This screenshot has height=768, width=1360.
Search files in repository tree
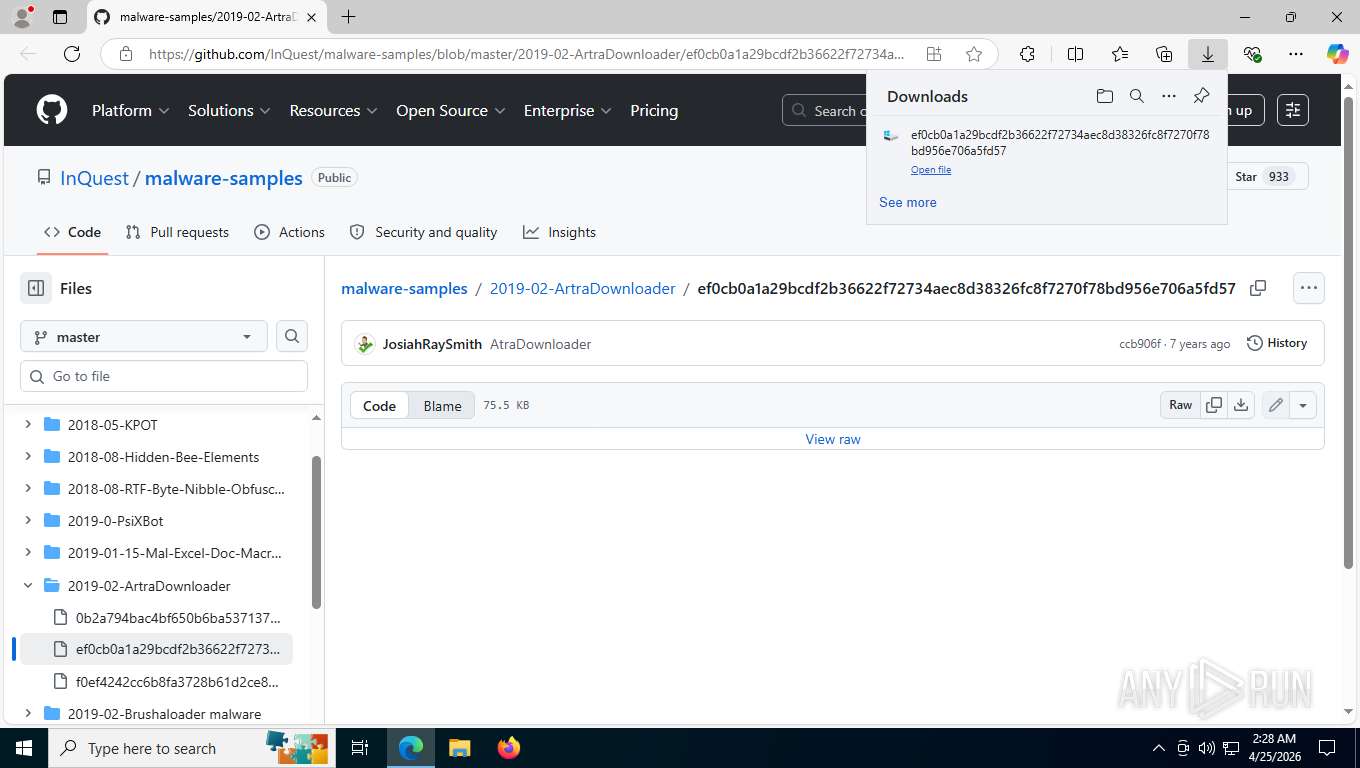(292, 337)
